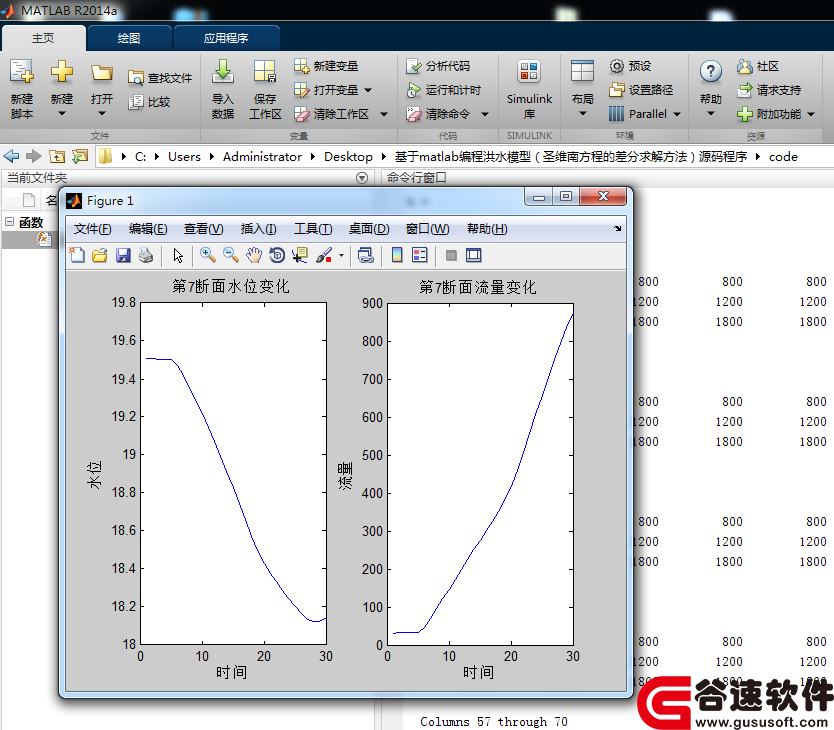834x730 pixels.
Task: Click the browse for folder icon
Action: click(80, 156)
